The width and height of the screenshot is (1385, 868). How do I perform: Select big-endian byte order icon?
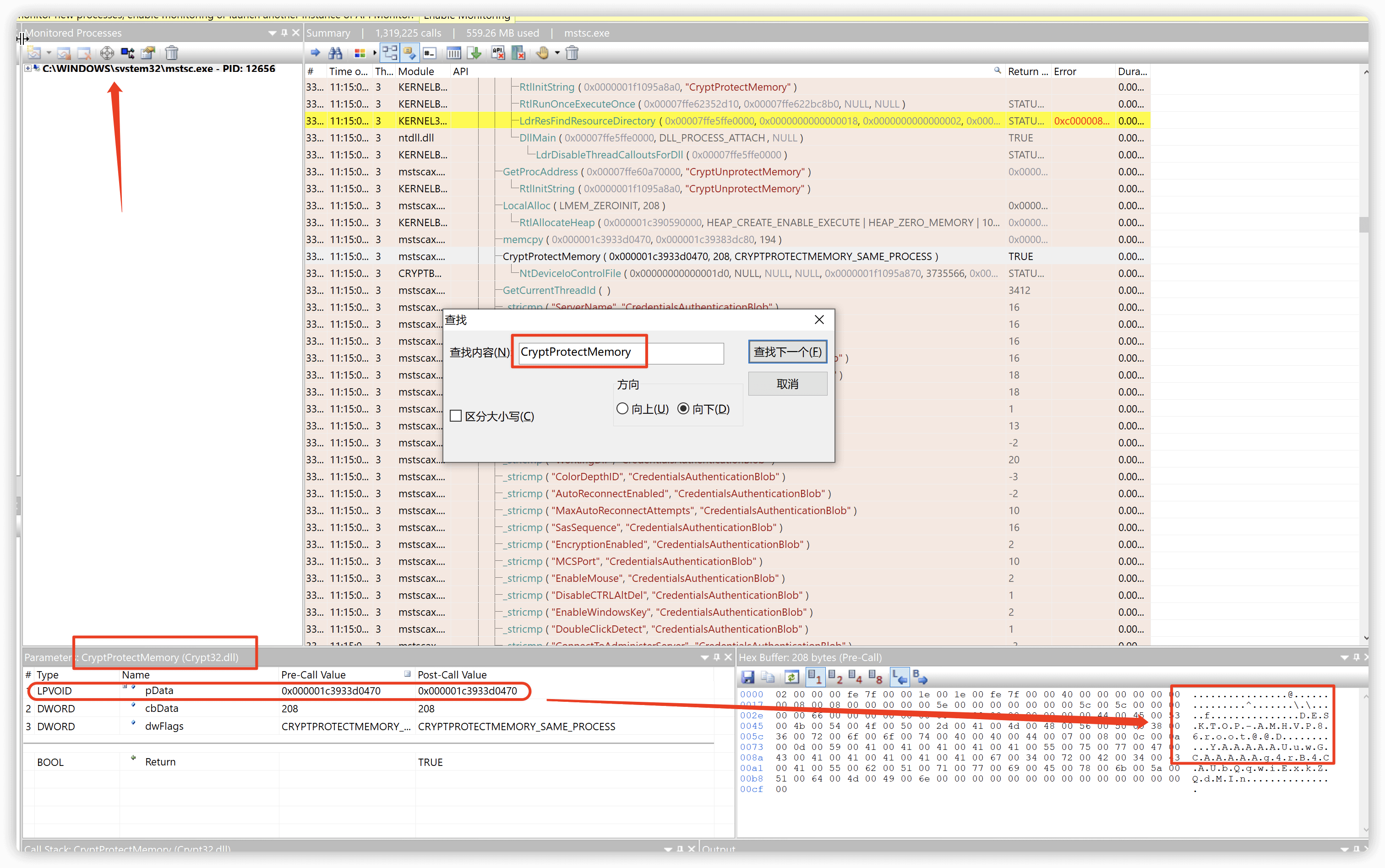pos(919,678)
